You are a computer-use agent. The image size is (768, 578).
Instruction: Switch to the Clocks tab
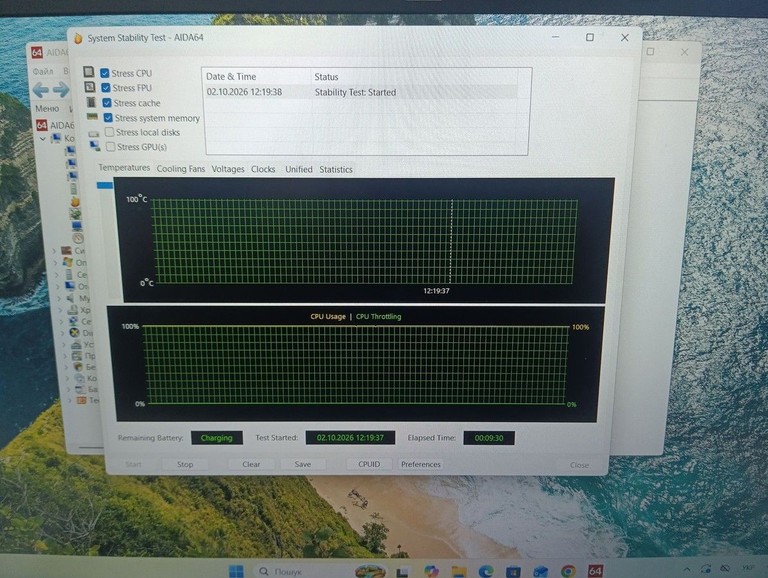click(263, 169)
